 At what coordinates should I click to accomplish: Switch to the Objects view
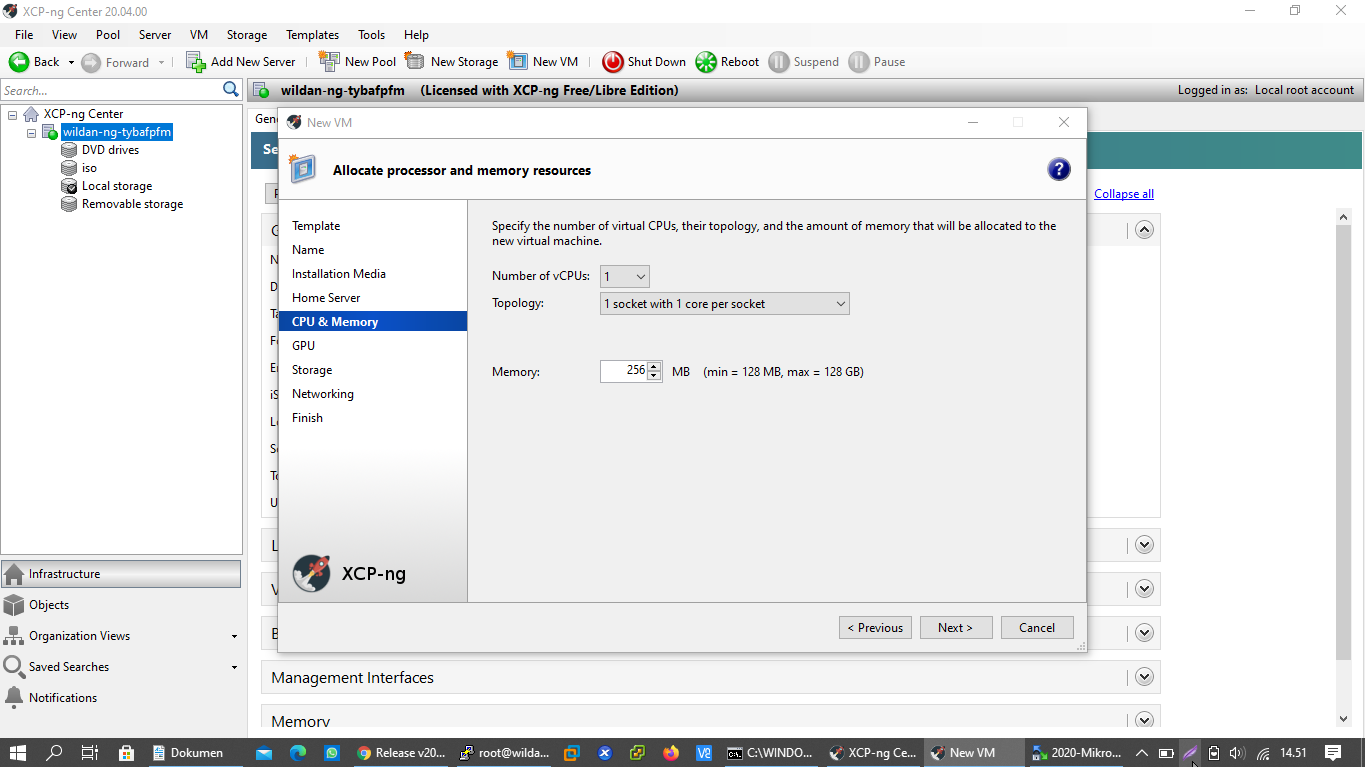tap(121, 605)
